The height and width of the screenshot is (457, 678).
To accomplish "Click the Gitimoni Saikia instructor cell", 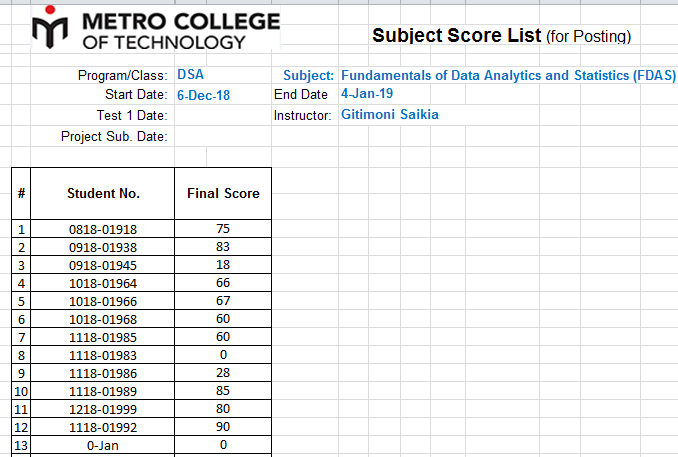I will pos(390,114).
